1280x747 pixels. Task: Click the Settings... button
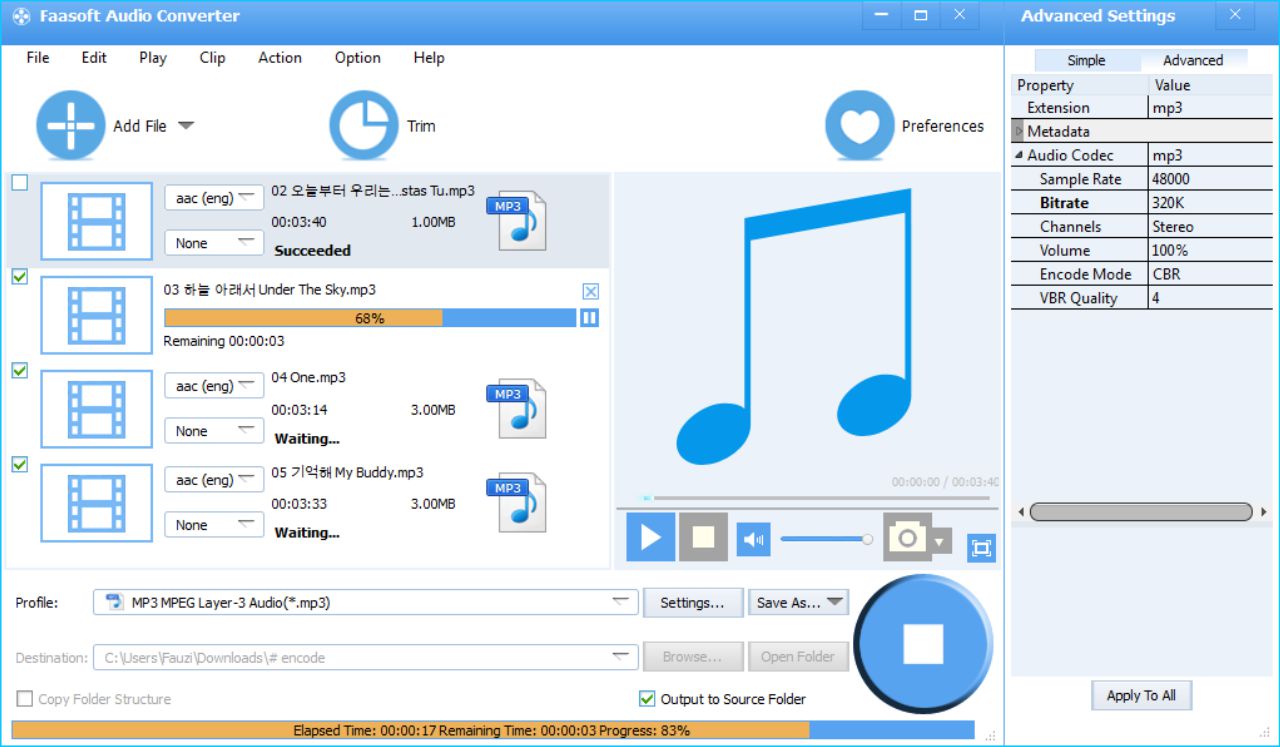tap(693, 603)
